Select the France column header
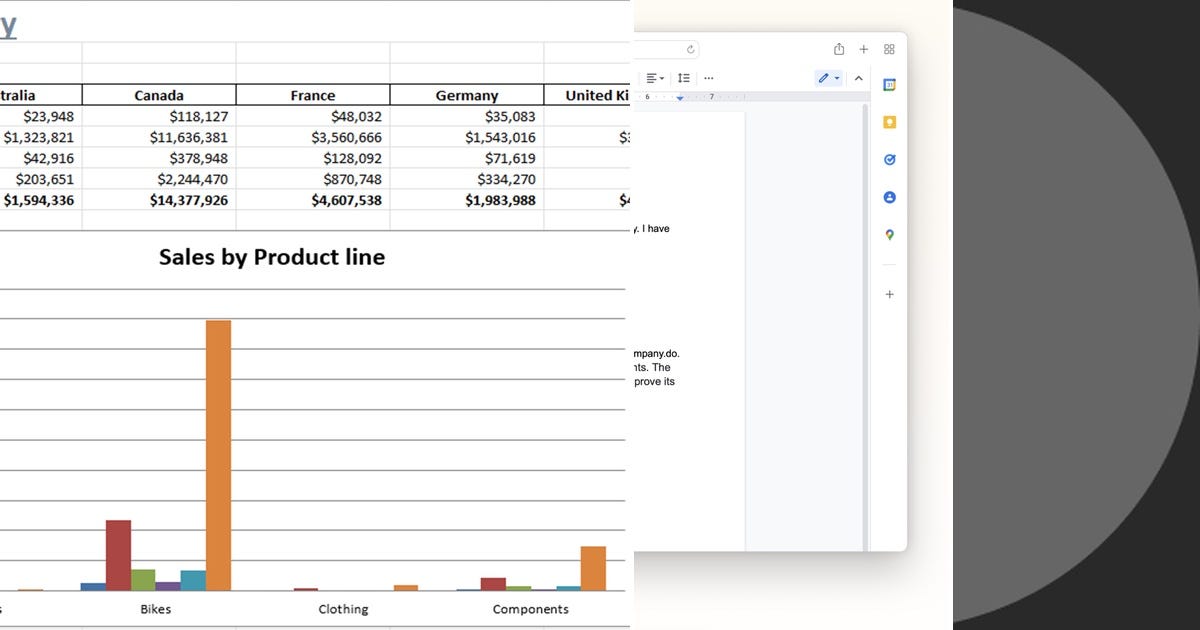This screenshot has width=1200, height=630. coord(313,95)
